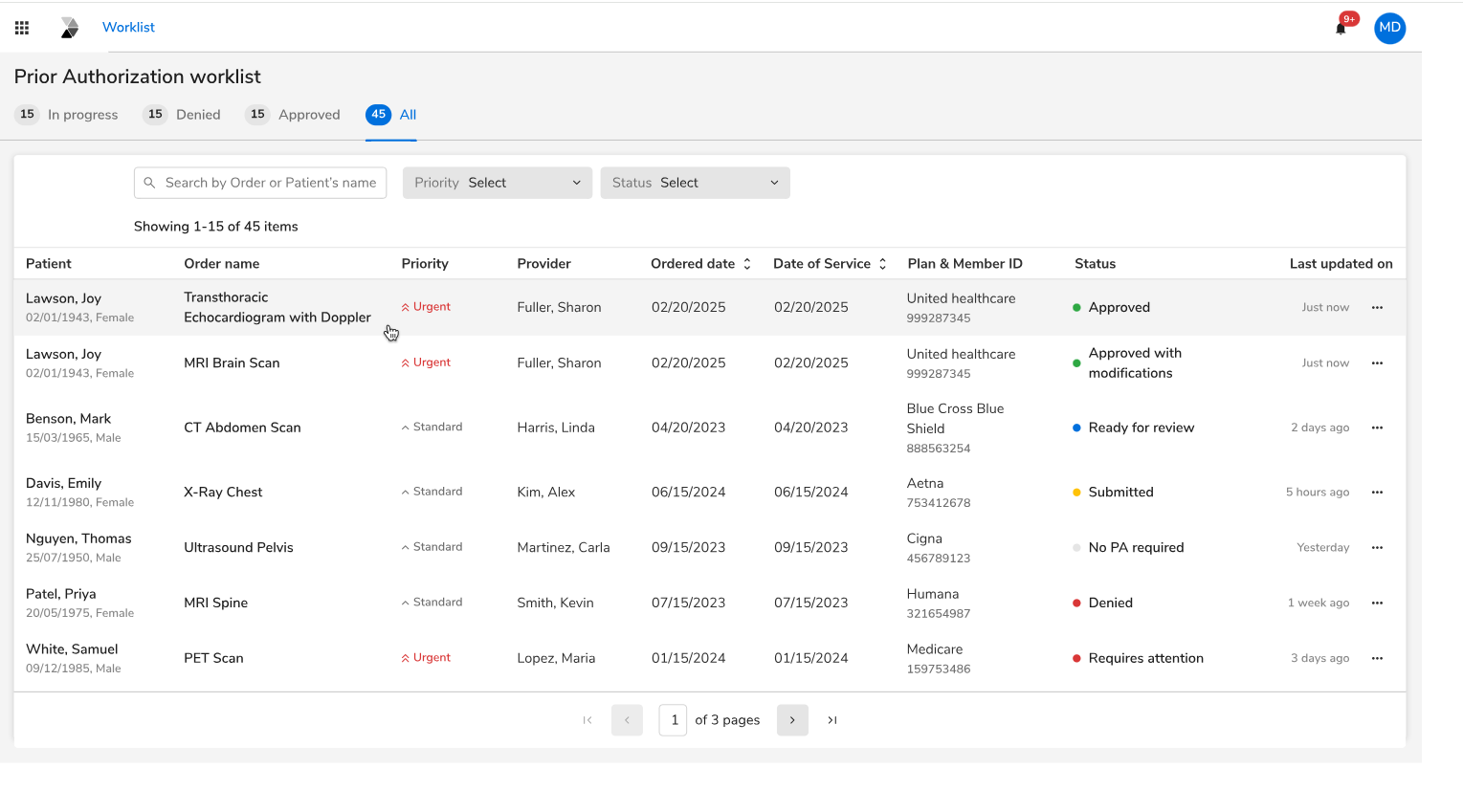This screenshot has width=1463, height=812.
Task: Click the Patient column header
Action: (x=49, y=264)
